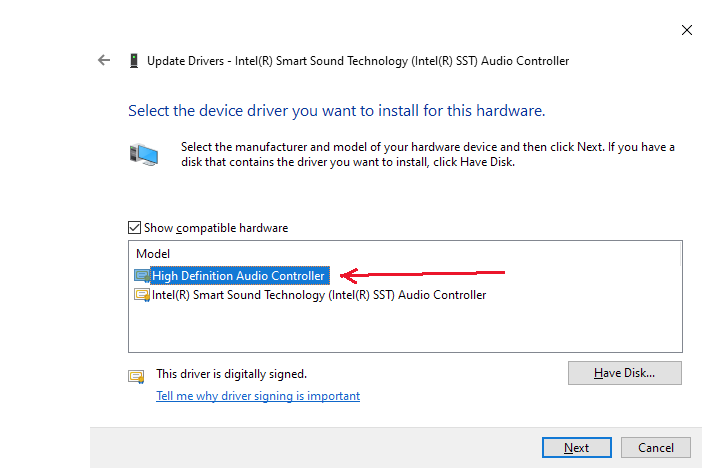Click the Show compatible hardware label
Screen dimensions: 720x476
[x=216, y=228]
